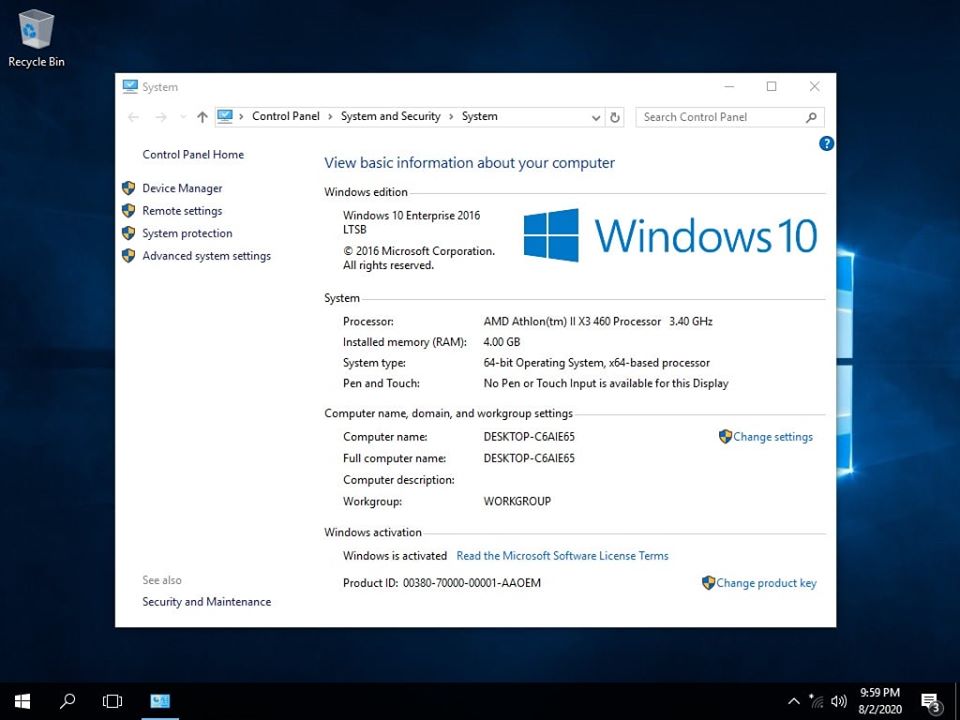Open taskbar Search magnifier
Screen dimensions: 960x720
(x=67, y=701)
